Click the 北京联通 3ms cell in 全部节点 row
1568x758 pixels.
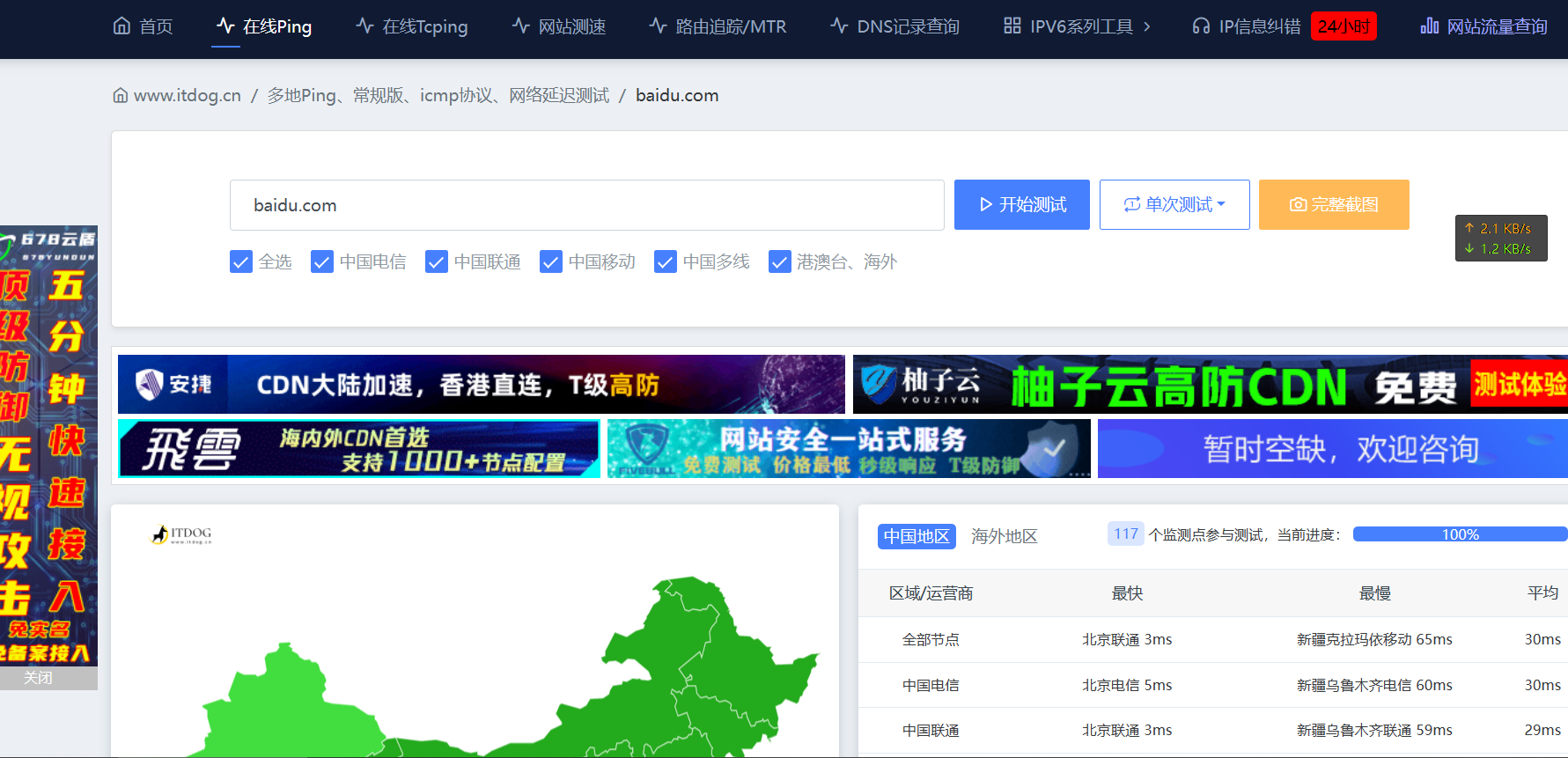pyautogui.click(x=1127, y=640)
